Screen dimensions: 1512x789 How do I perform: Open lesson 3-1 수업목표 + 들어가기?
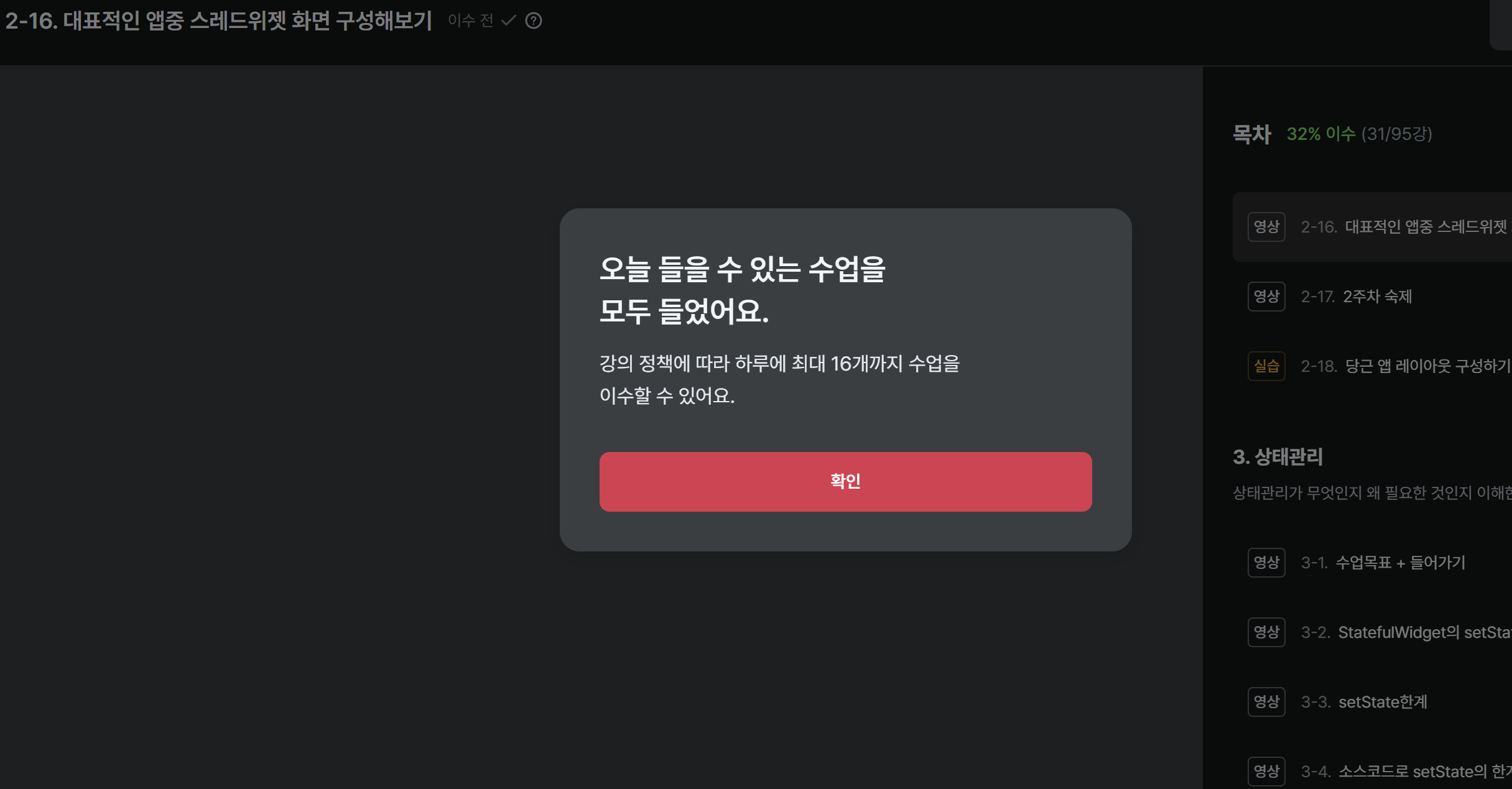1372,563
